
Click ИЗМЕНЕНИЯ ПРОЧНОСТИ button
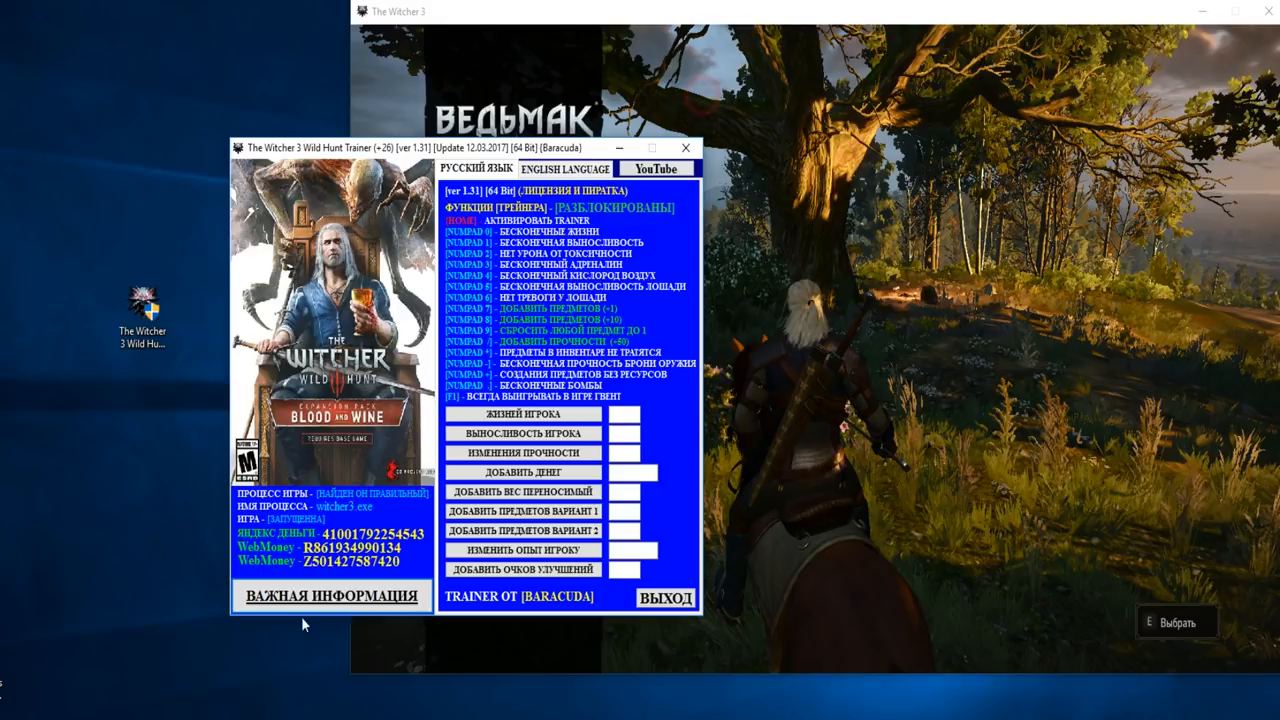point(523,453)
